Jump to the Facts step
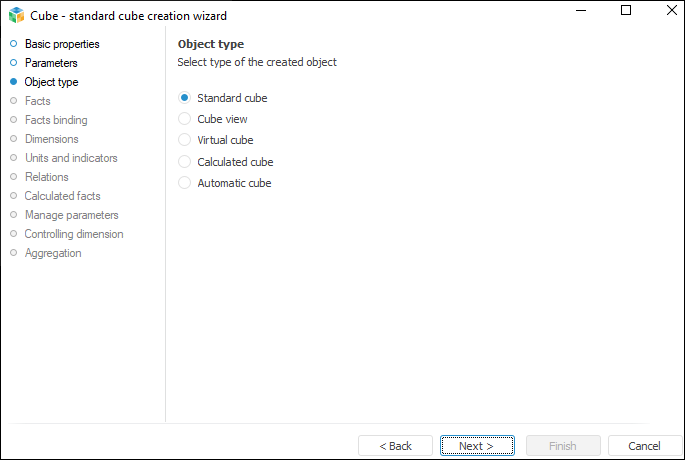This screenshot has height=460, width=685. tap(37, 101)
